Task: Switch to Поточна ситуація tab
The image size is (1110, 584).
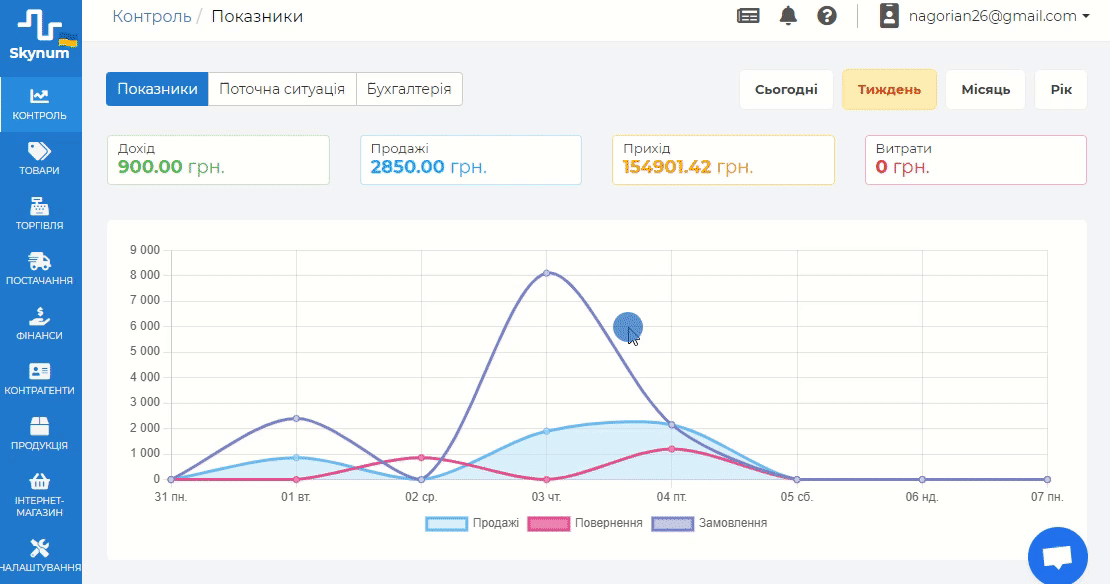Action: (x=282, y=89)
